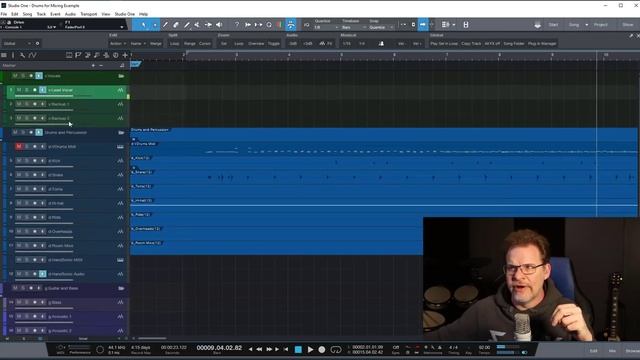Solo the Lead Vocal track
640x360 pixels.
(27, 90)
